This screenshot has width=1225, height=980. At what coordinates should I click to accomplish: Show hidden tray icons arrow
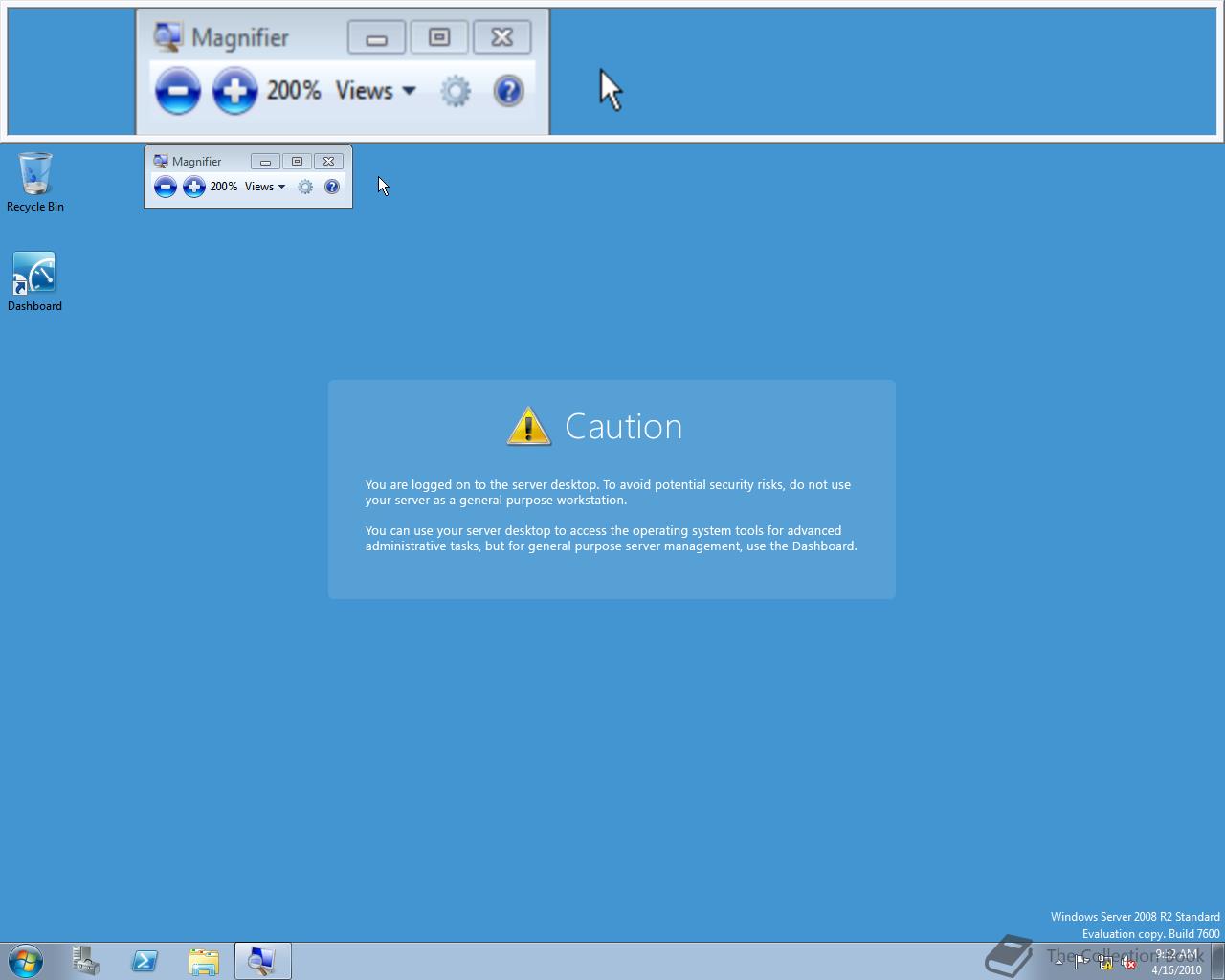tap(1058, 963)
